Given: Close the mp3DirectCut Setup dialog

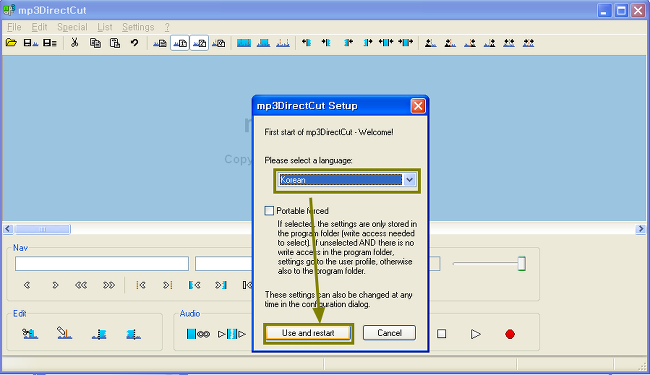Looking at the screenshot, I should (x=418, y=106).
